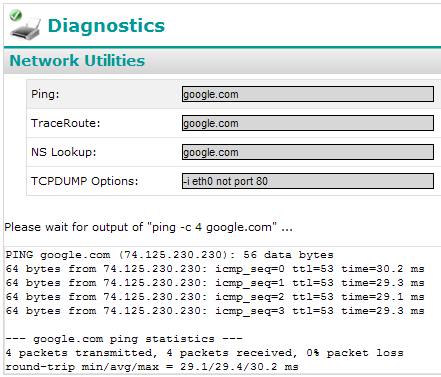Click the TCPDUMP Options input field

(x=308, y=181)
